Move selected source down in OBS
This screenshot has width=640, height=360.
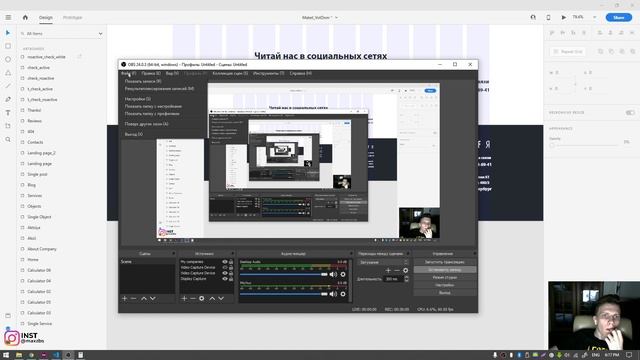pyautogui.click(x=221, y=299)
